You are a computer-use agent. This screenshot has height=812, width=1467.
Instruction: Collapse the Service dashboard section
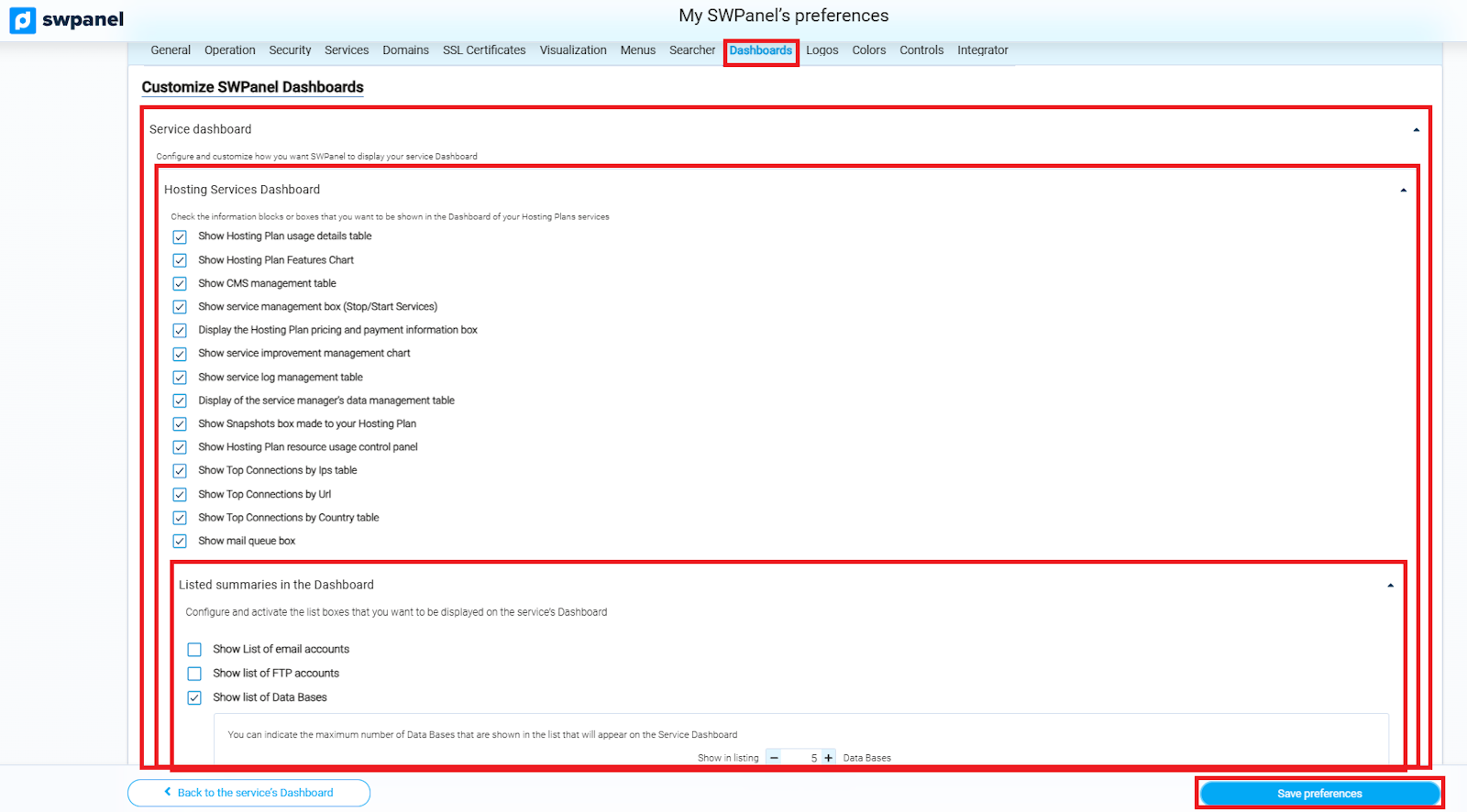[x=1416, y=130]
